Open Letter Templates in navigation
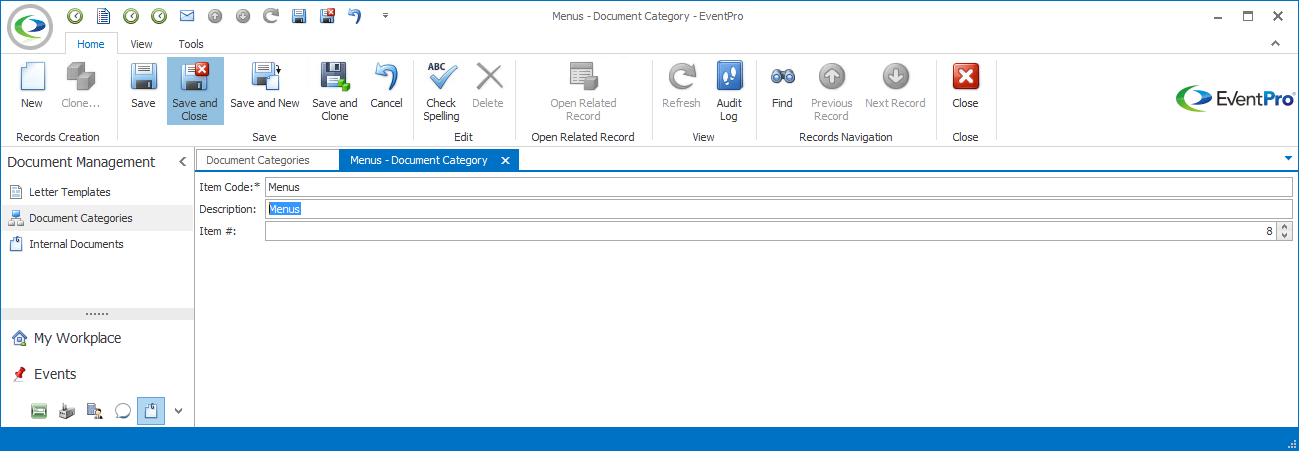This screenshot has width=1299, height=451. tap(97, 192)
